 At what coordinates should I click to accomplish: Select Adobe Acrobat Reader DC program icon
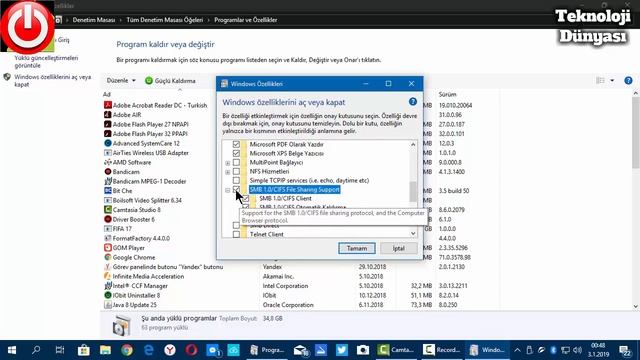[108, 105]
